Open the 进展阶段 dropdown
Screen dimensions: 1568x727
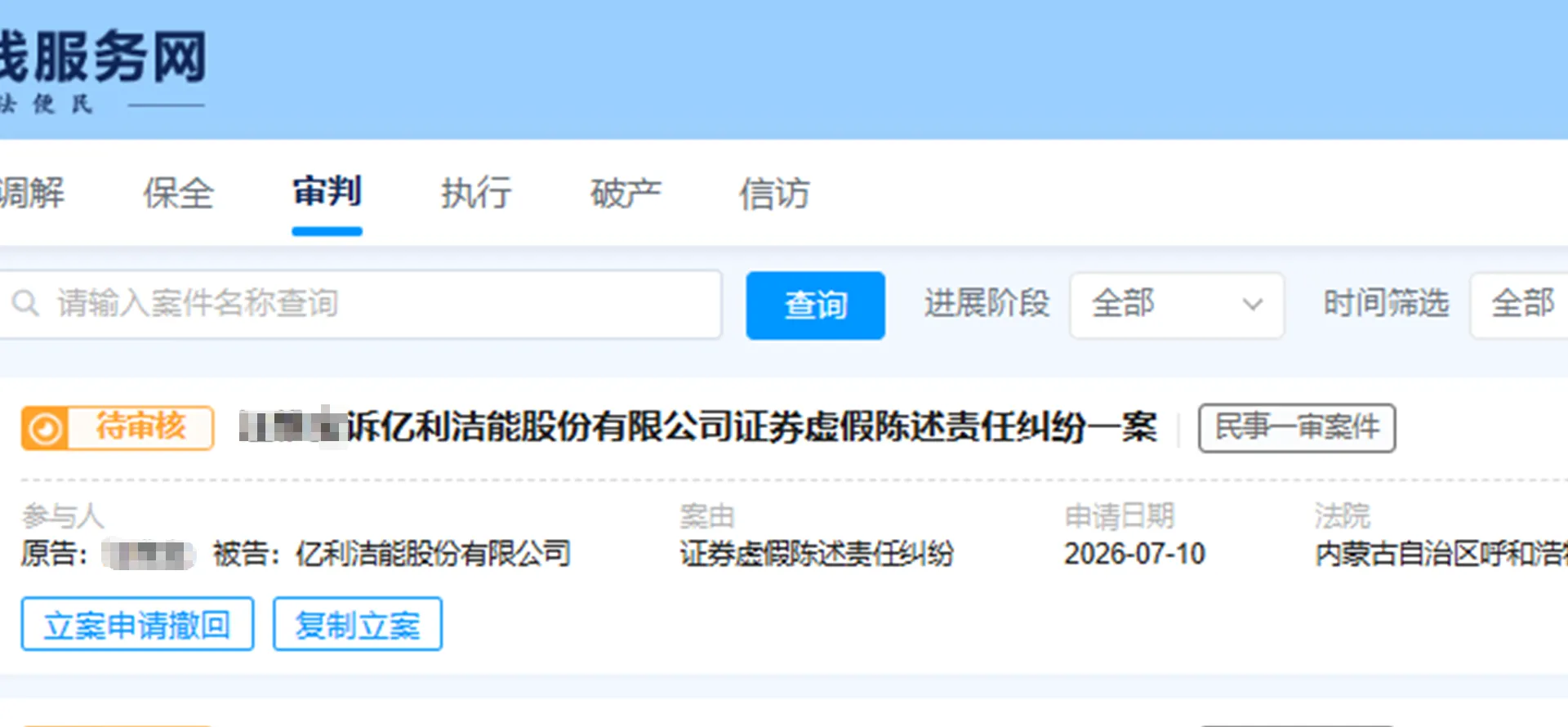click(x=1177, y=305)
